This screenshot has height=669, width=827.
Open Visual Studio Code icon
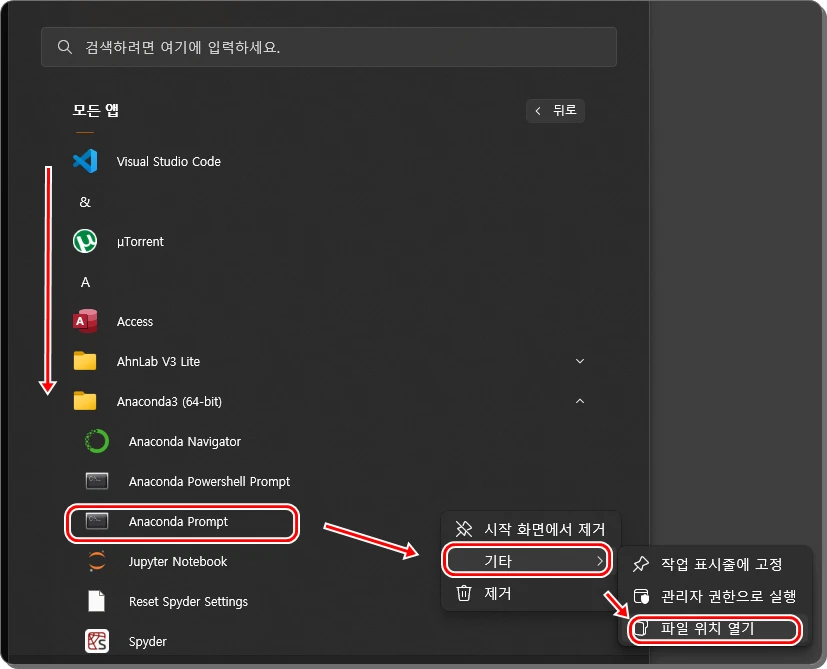pyautogui.click(x=85, y=161)
